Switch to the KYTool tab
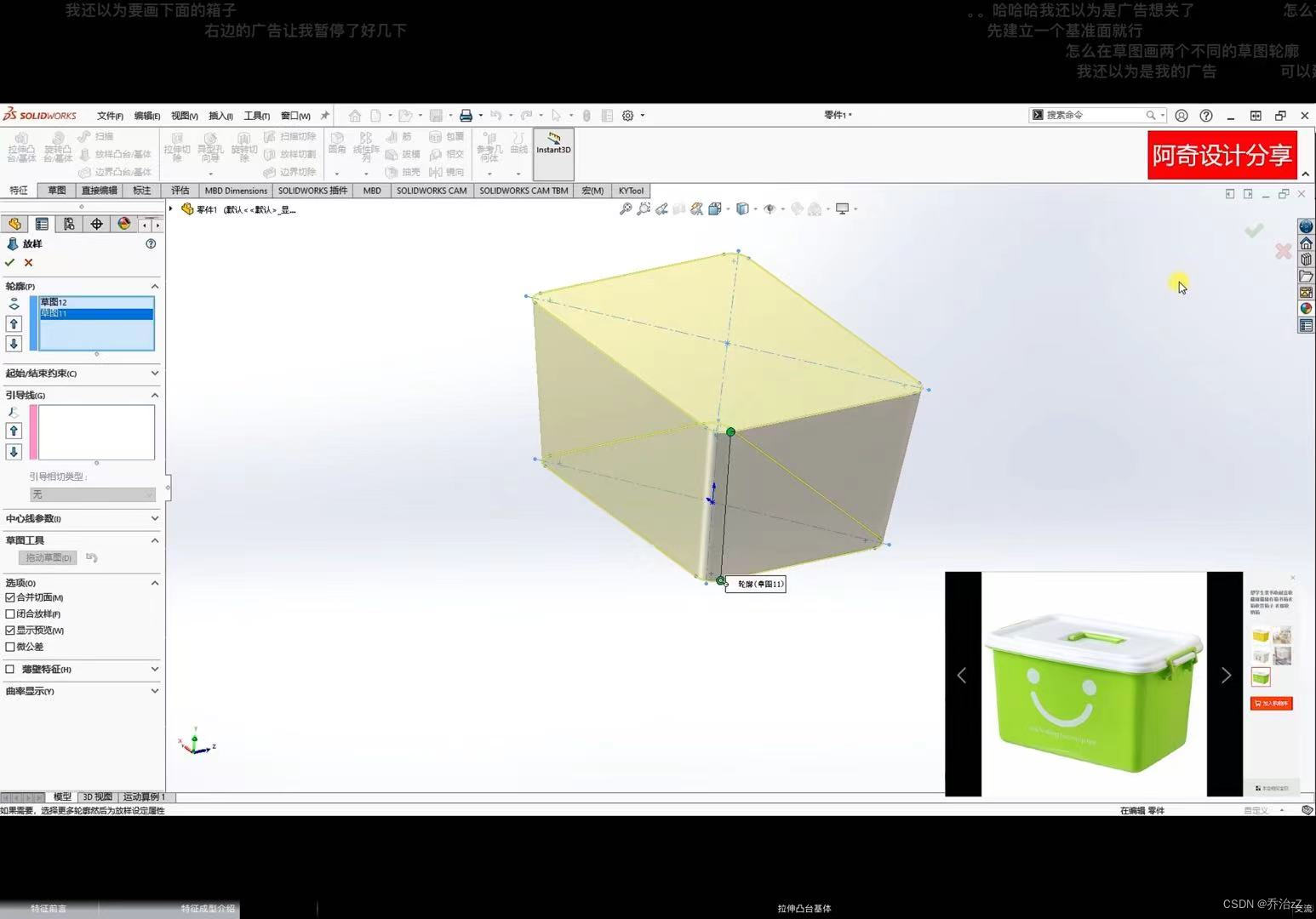This screenshot has width=1316, height=919. pyautogui.click(x=631, y=191)
